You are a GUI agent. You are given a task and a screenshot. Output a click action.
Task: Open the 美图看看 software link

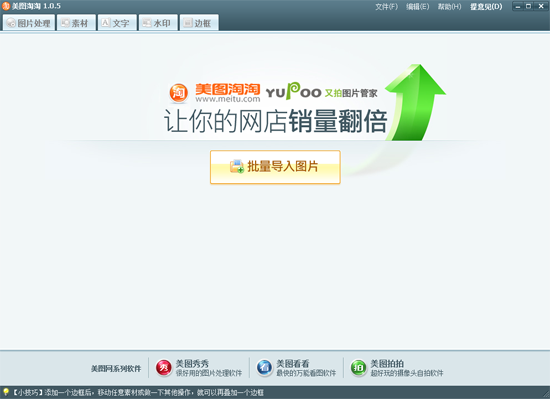click(296, 368)
